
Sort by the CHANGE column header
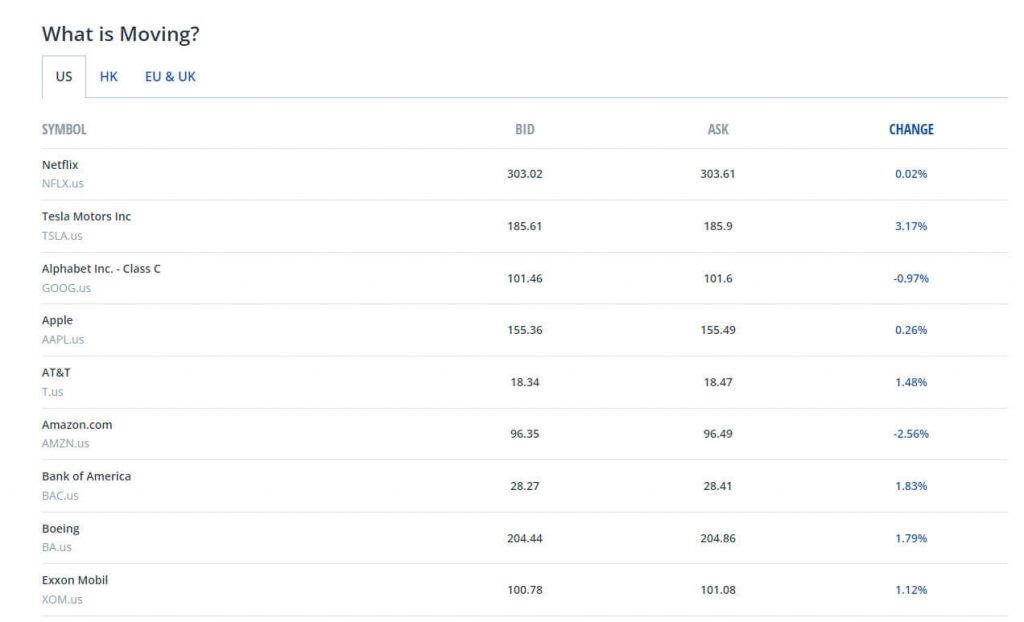click(911, 129)
